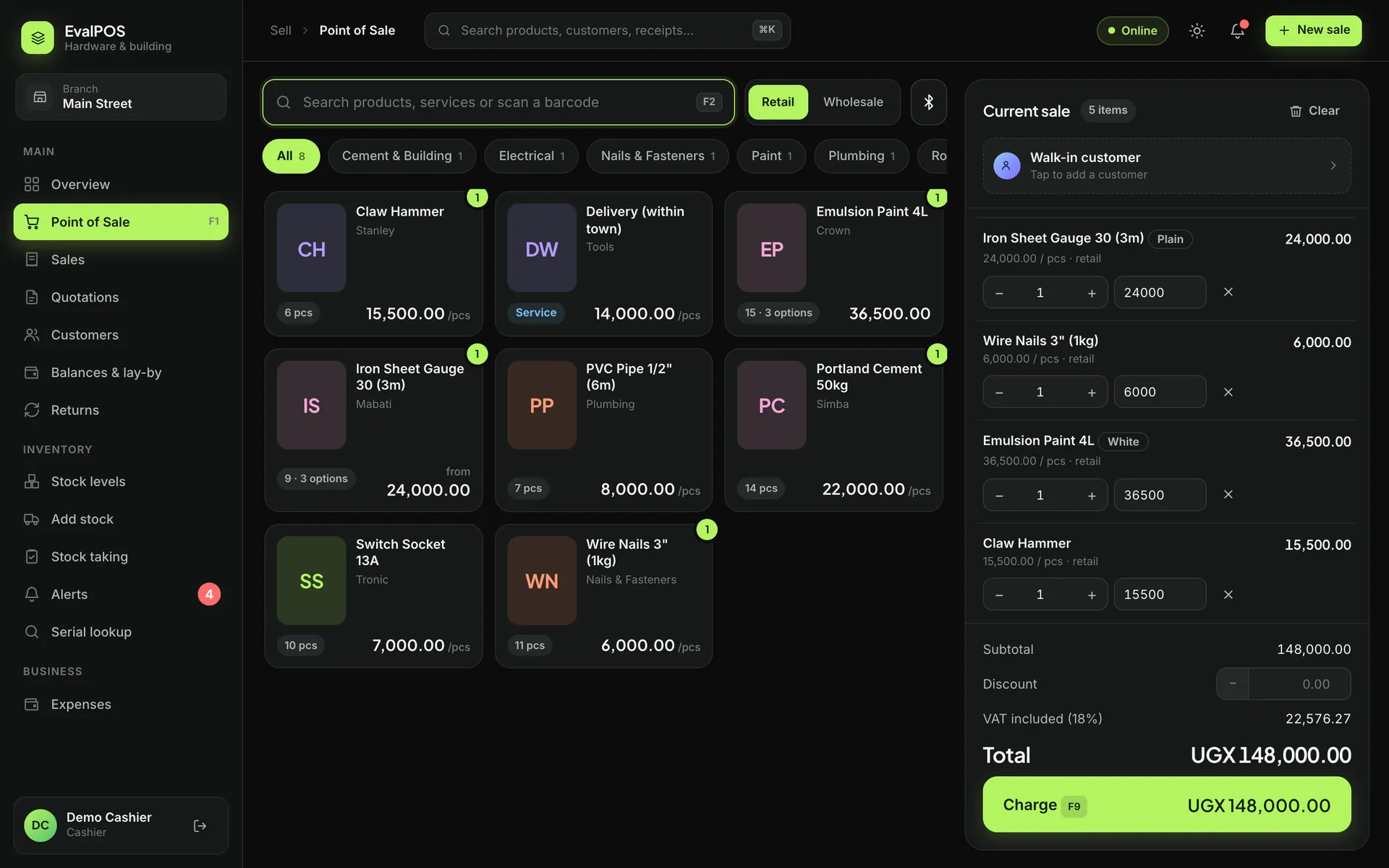The width and height of the screenshot is (1389, 868).
Task: Decrease Claw Hammer quantity
Action: 999,595
